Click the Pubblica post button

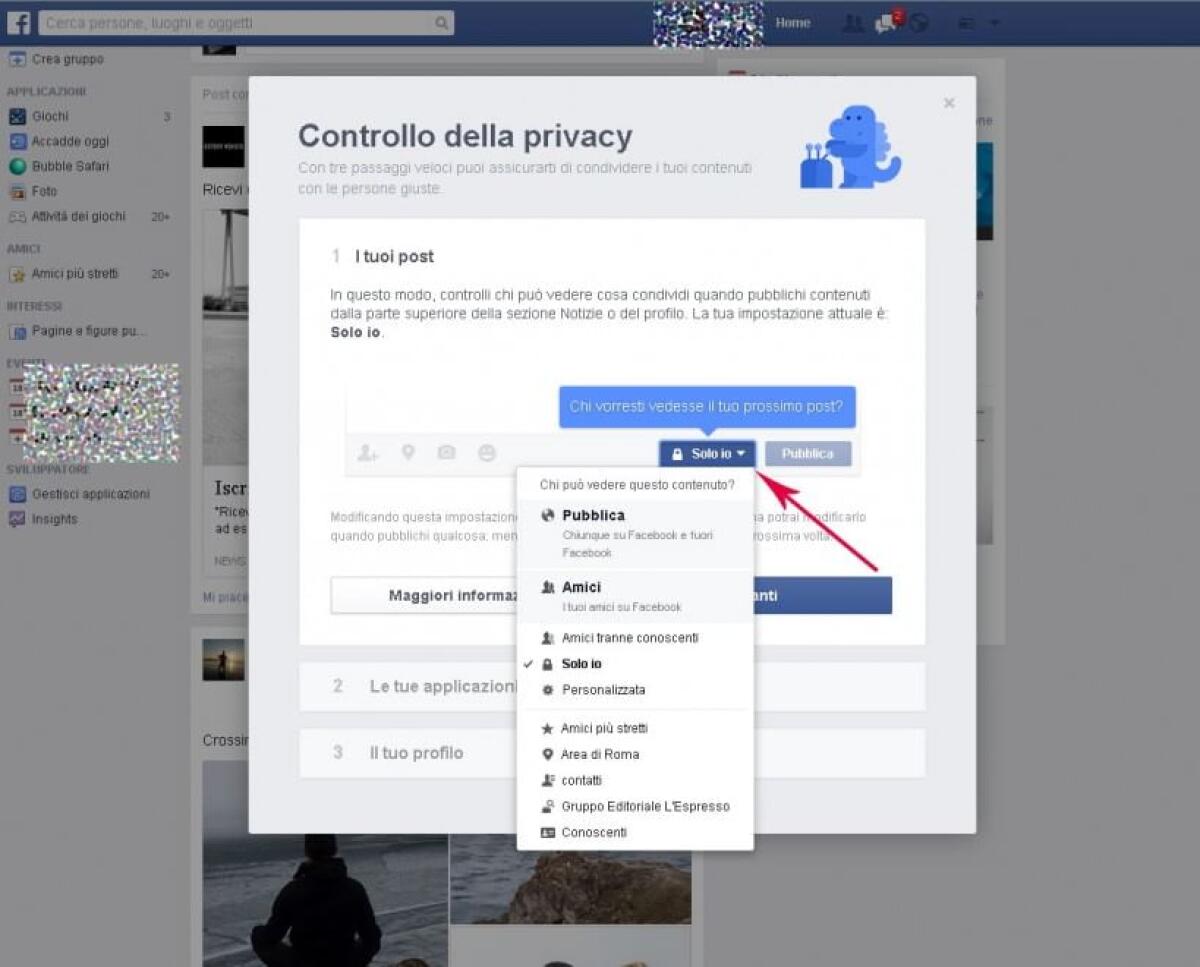pyautogui.click(x=808, y=452)
